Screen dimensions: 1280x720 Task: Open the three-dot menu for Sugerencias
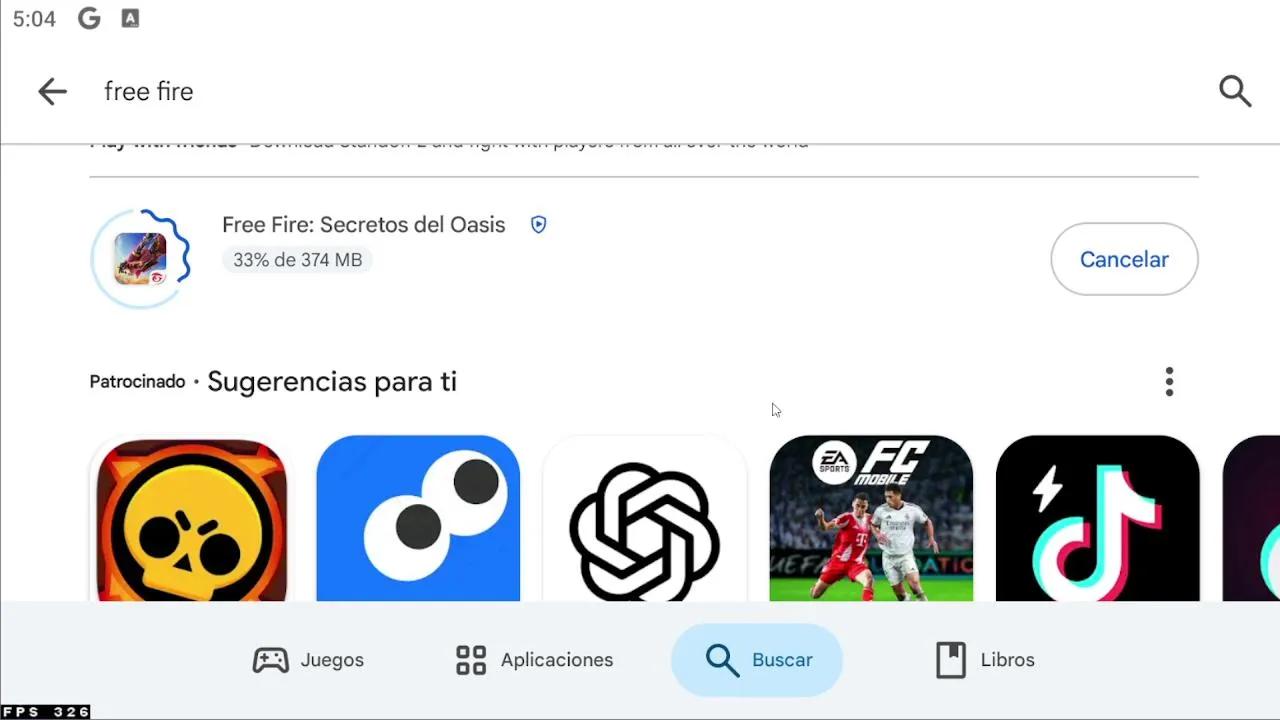pyautogui.click(x=1169, y=381)
